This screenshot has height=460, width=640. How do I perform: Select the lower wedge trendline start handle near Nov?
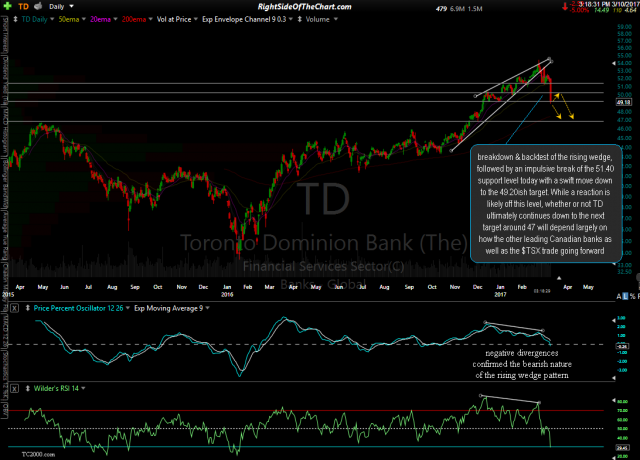[451, 151]
